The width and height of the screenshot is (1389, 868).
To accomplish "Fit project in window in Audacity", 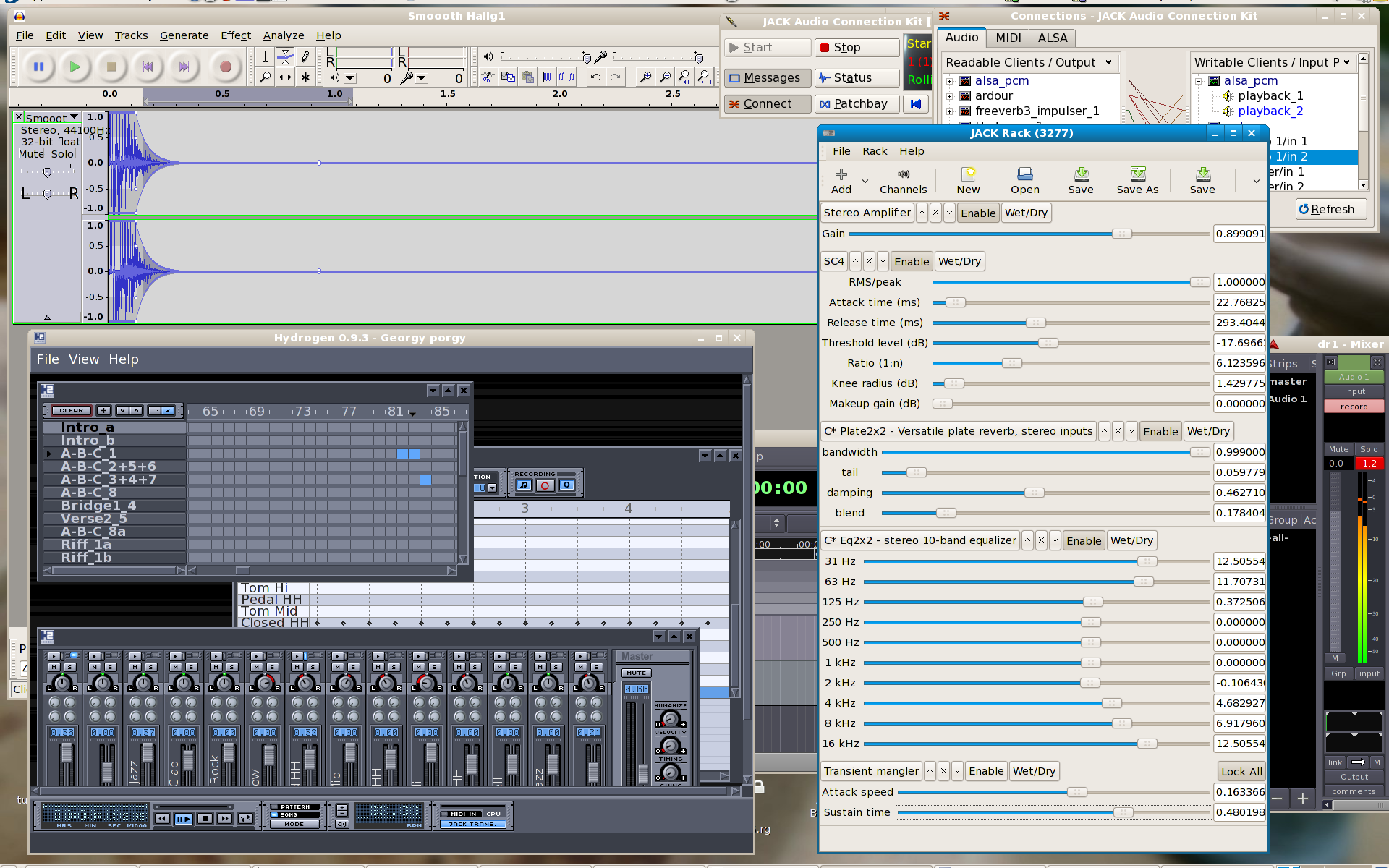I will coord(704,77).
